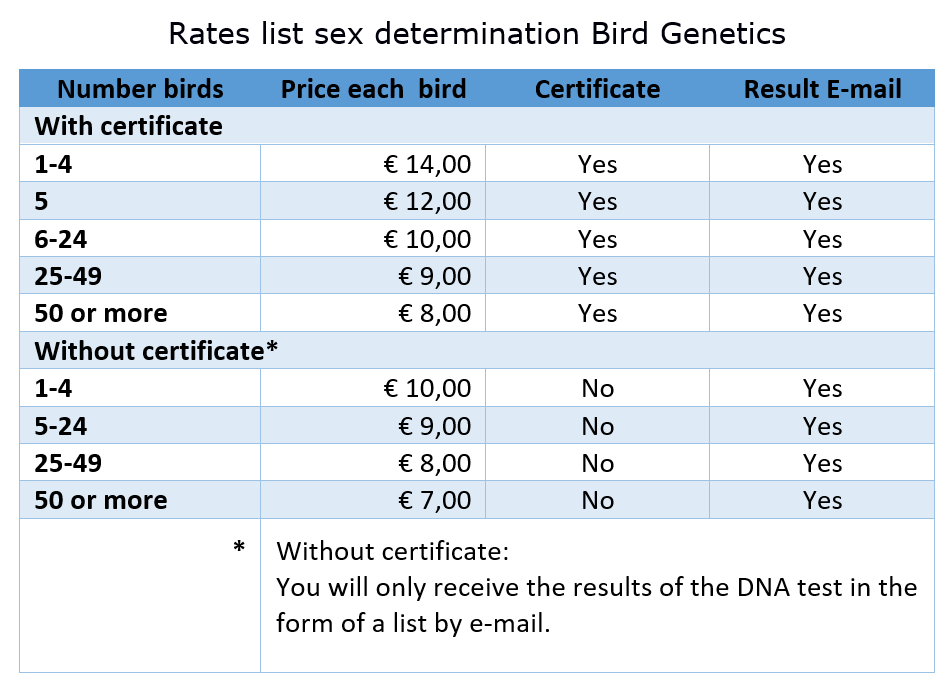Select the 'Without certificate*' section row
Image resolution: width=945 pixels, height=677 pixels.
477,350
